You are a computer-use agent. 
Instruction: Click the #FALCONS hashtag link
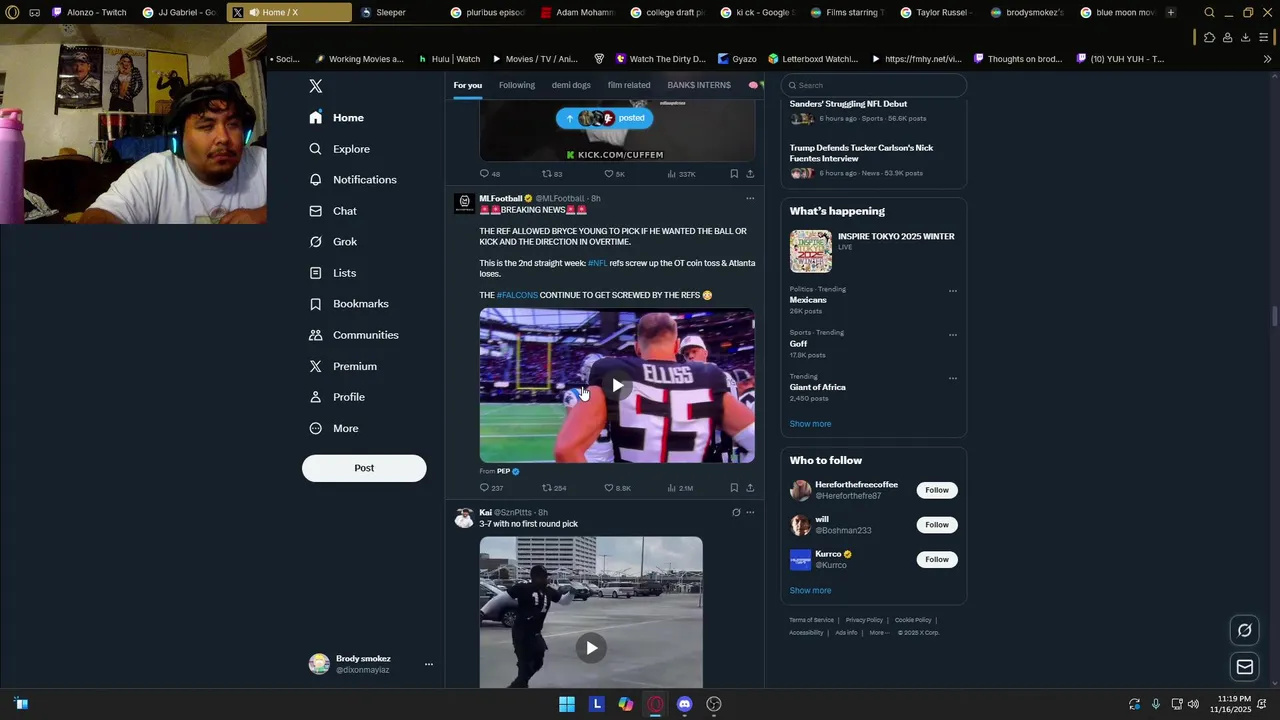pos(517,295)
